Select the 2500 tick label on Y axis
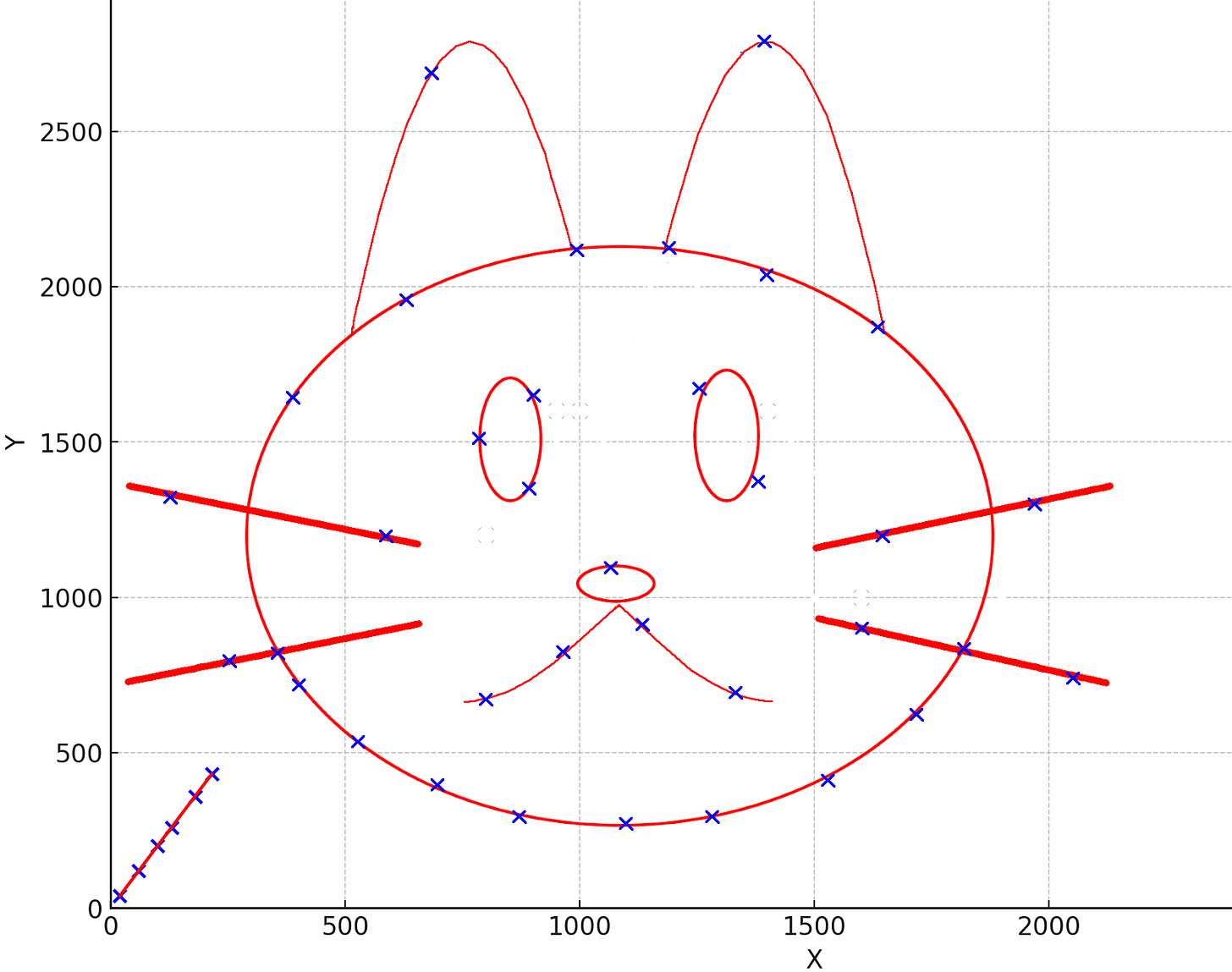The height and width of the screenshot is (972, 1232). (71, 133)
